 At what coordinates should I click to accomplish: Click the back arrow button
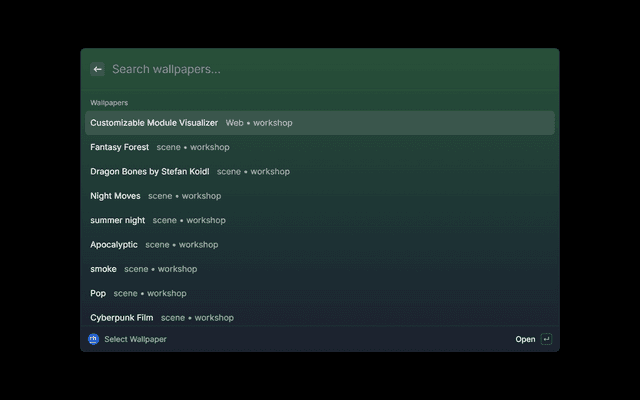[x=97, y=69]
